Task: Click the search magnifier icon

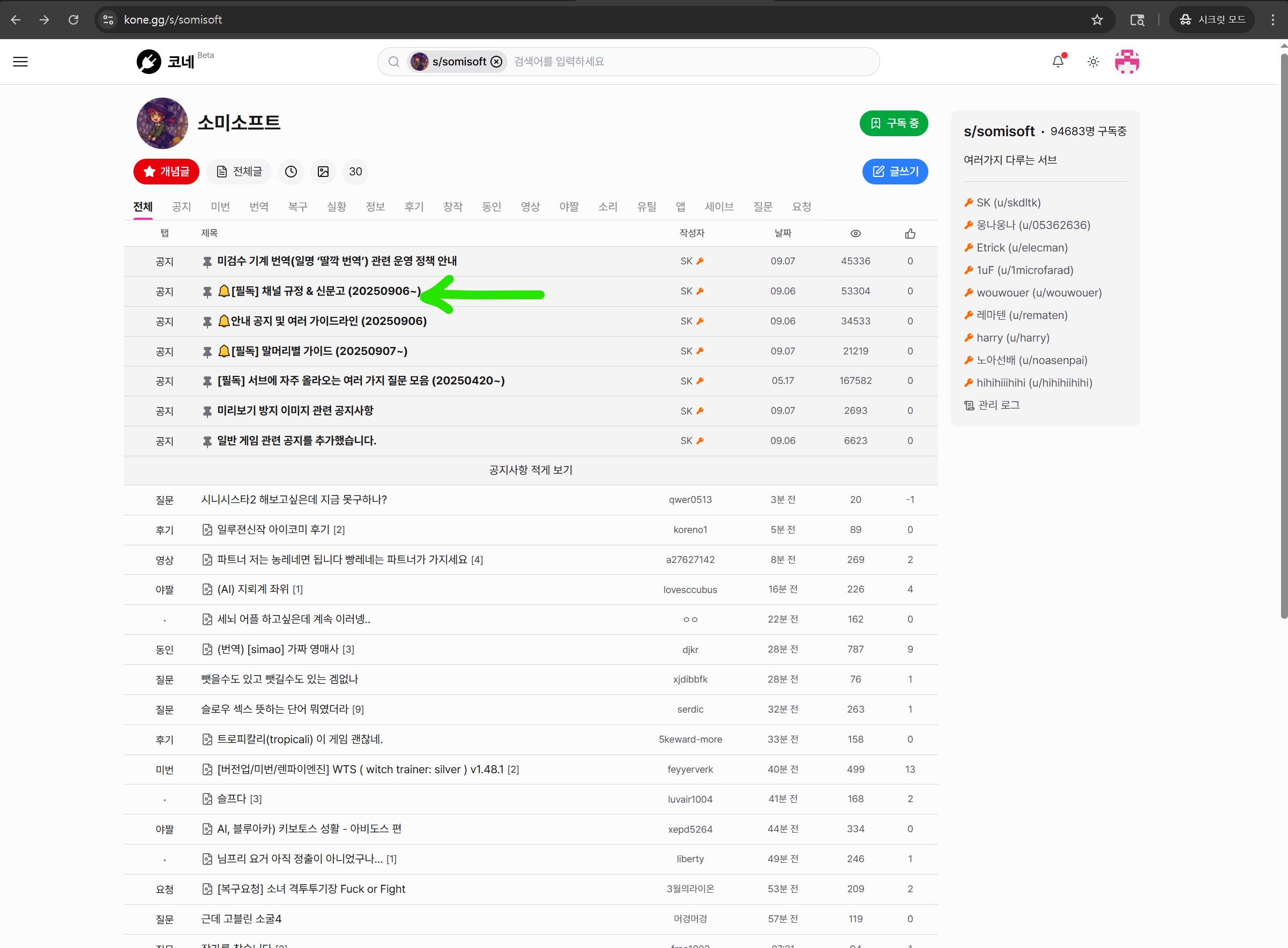Action: tap(393, 62)
